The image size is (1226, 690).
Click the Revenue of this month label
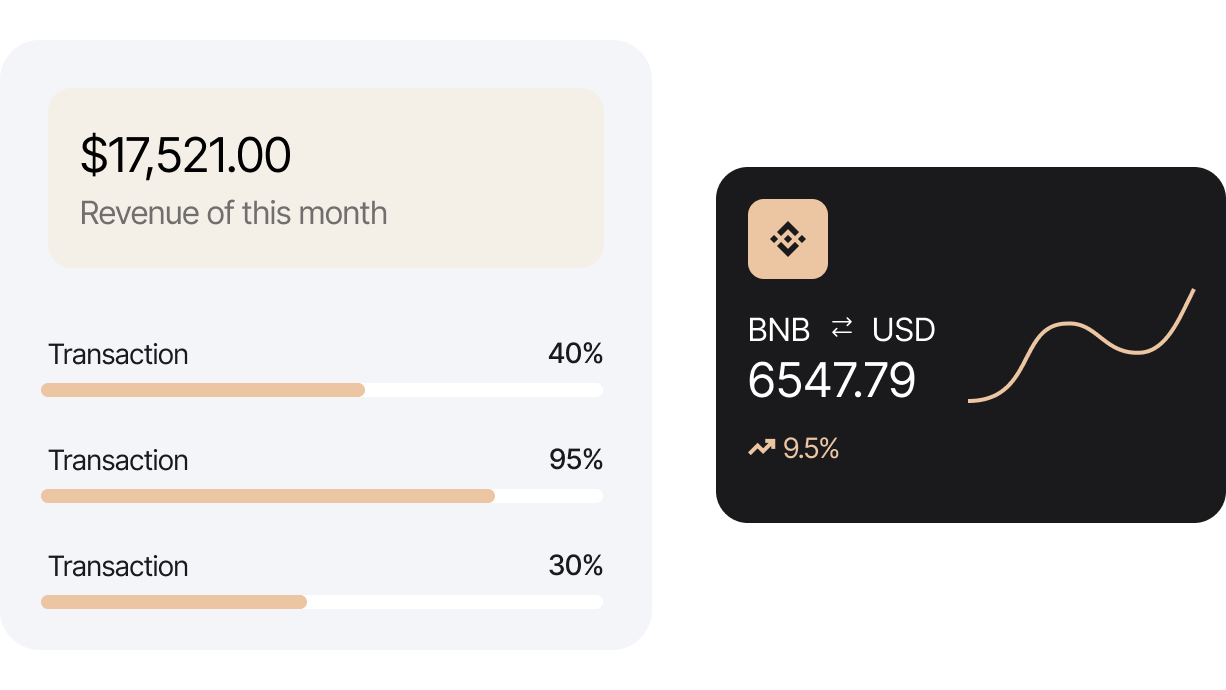233,213
